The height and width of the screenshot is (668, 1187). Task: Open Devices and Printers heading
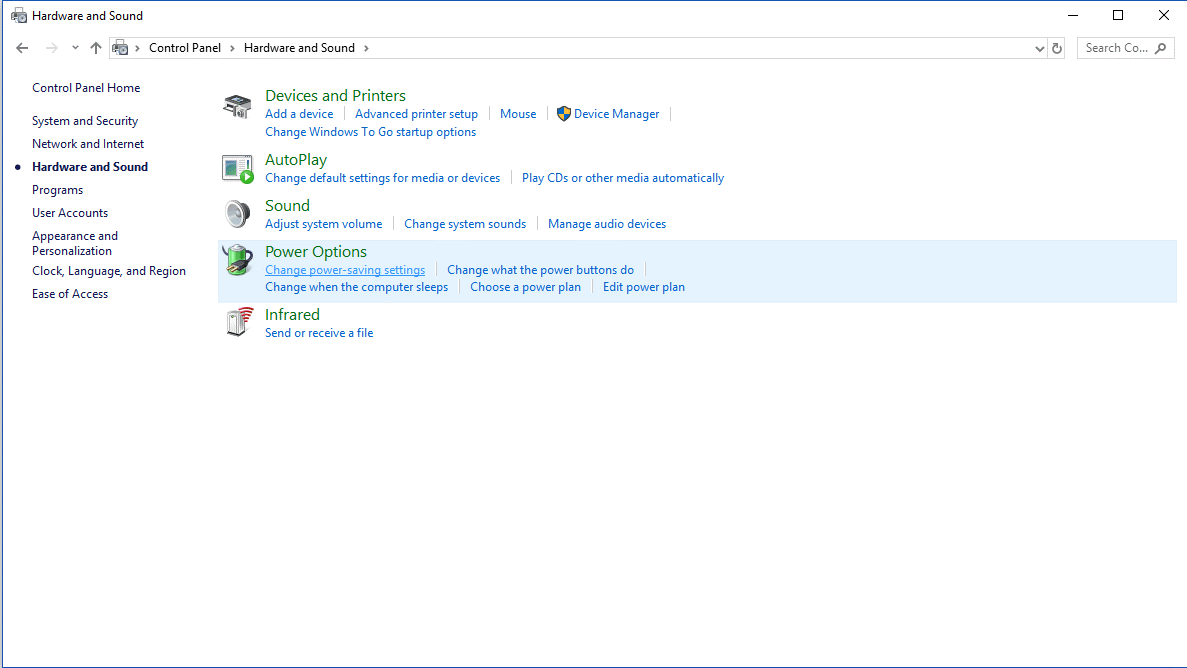pos(335,95)
